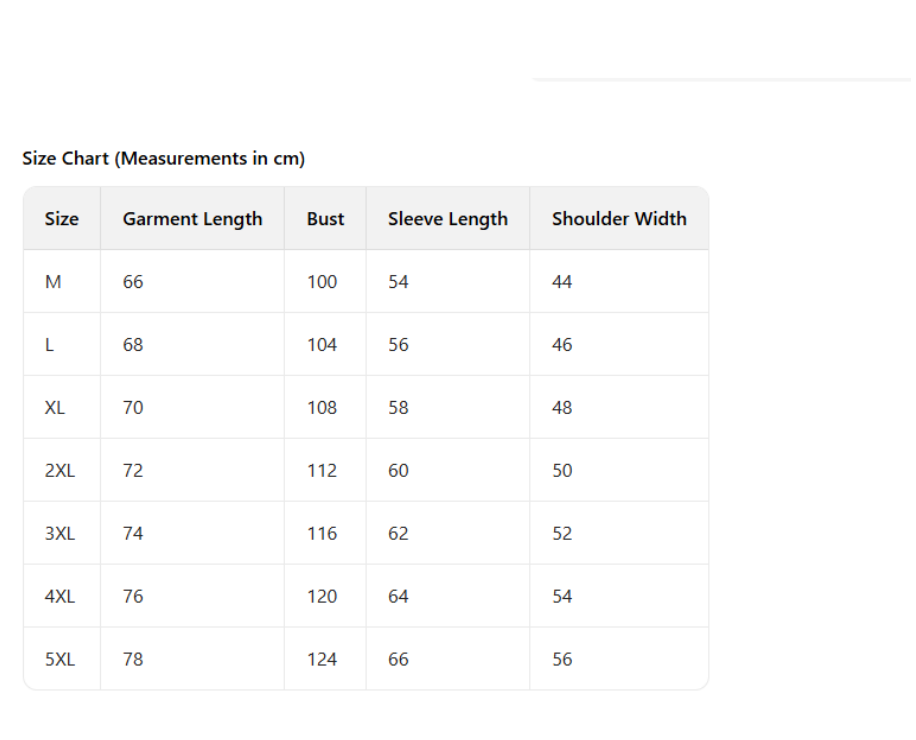
Task: Click bust value 100 for size M
Action: click(x=322, y=282)
